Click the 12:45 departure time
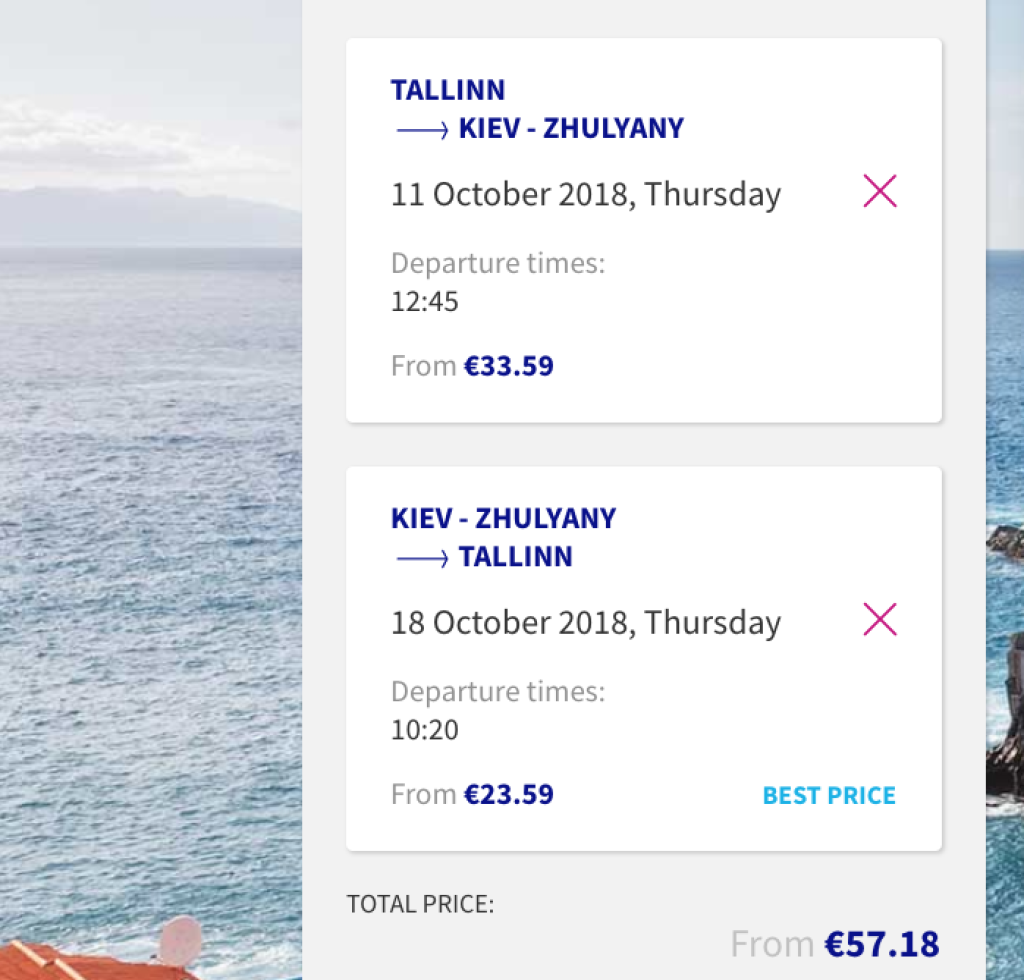 [x=424, y=302]
